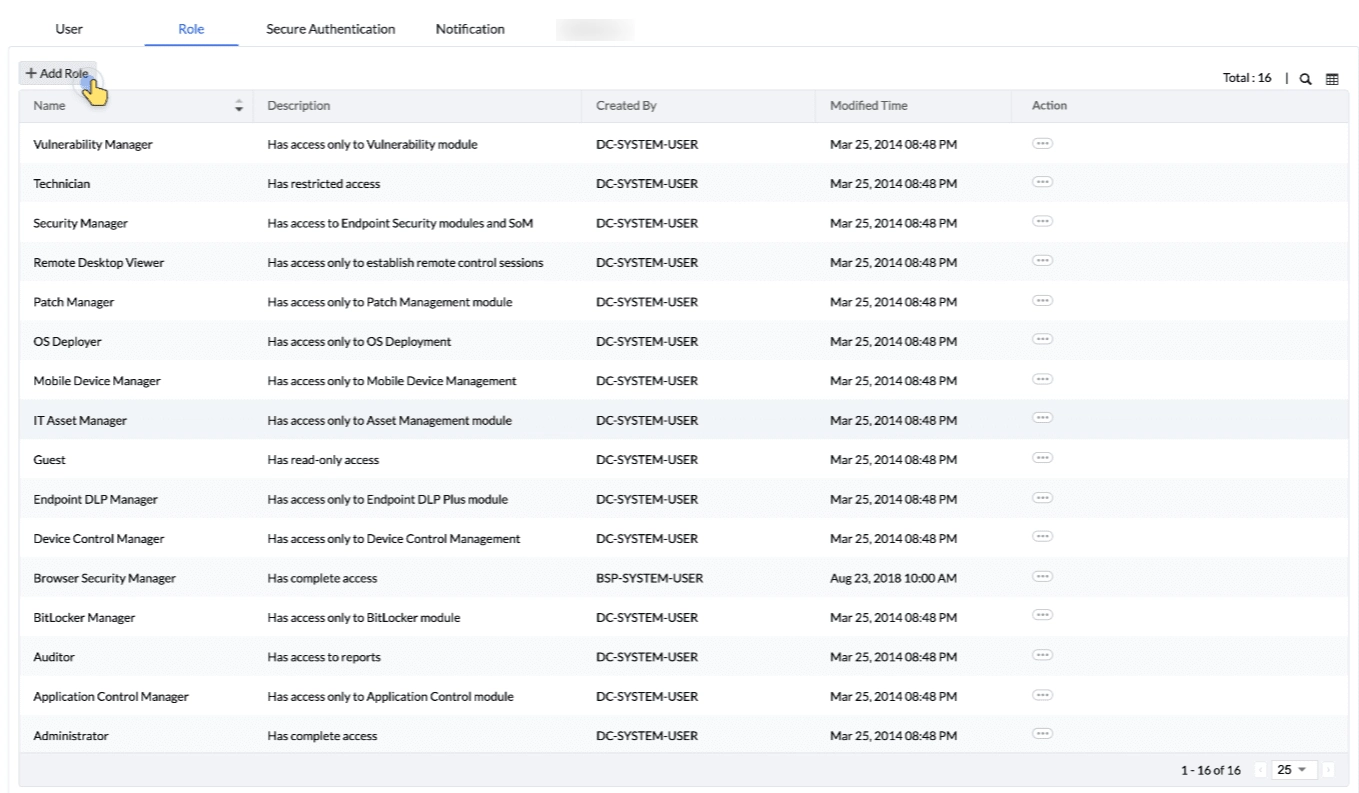The width and height of the screenshot is (1359, 793).
Task: Select the Remote Desktop Viewer role name
Action: point(99,263)
